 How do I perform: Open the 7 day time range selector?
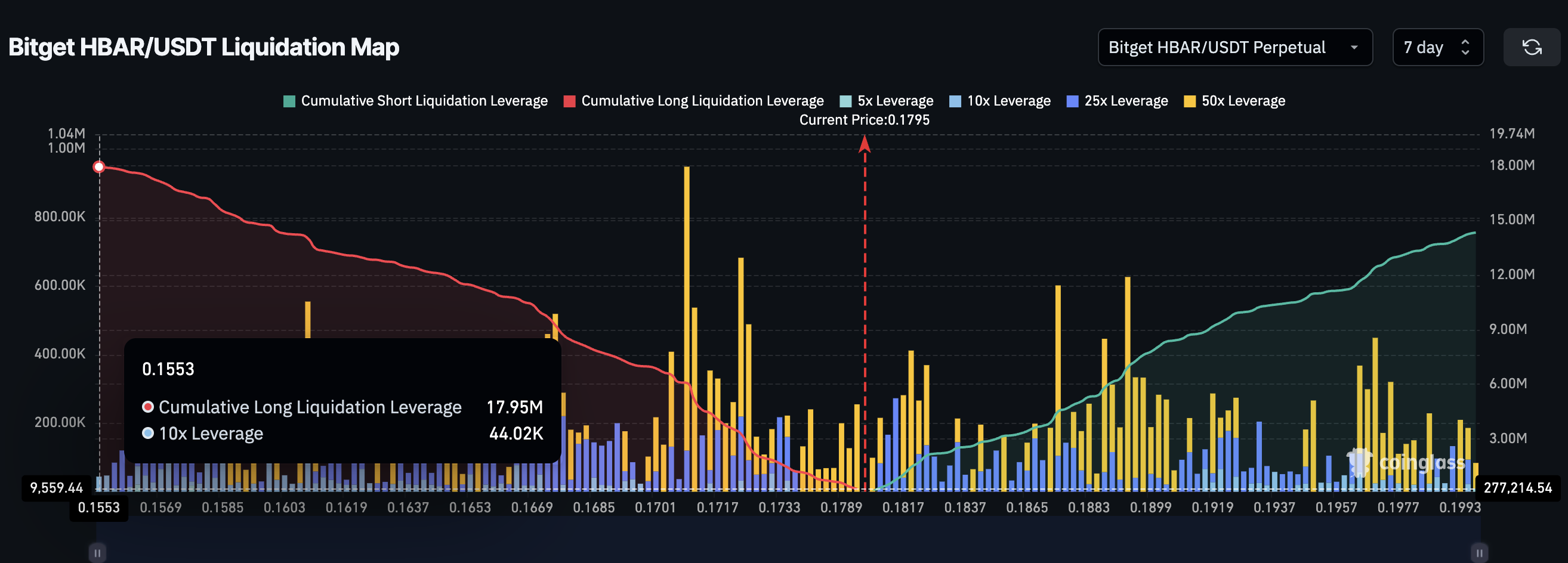pyautogui.click(x=1424, y=48)
